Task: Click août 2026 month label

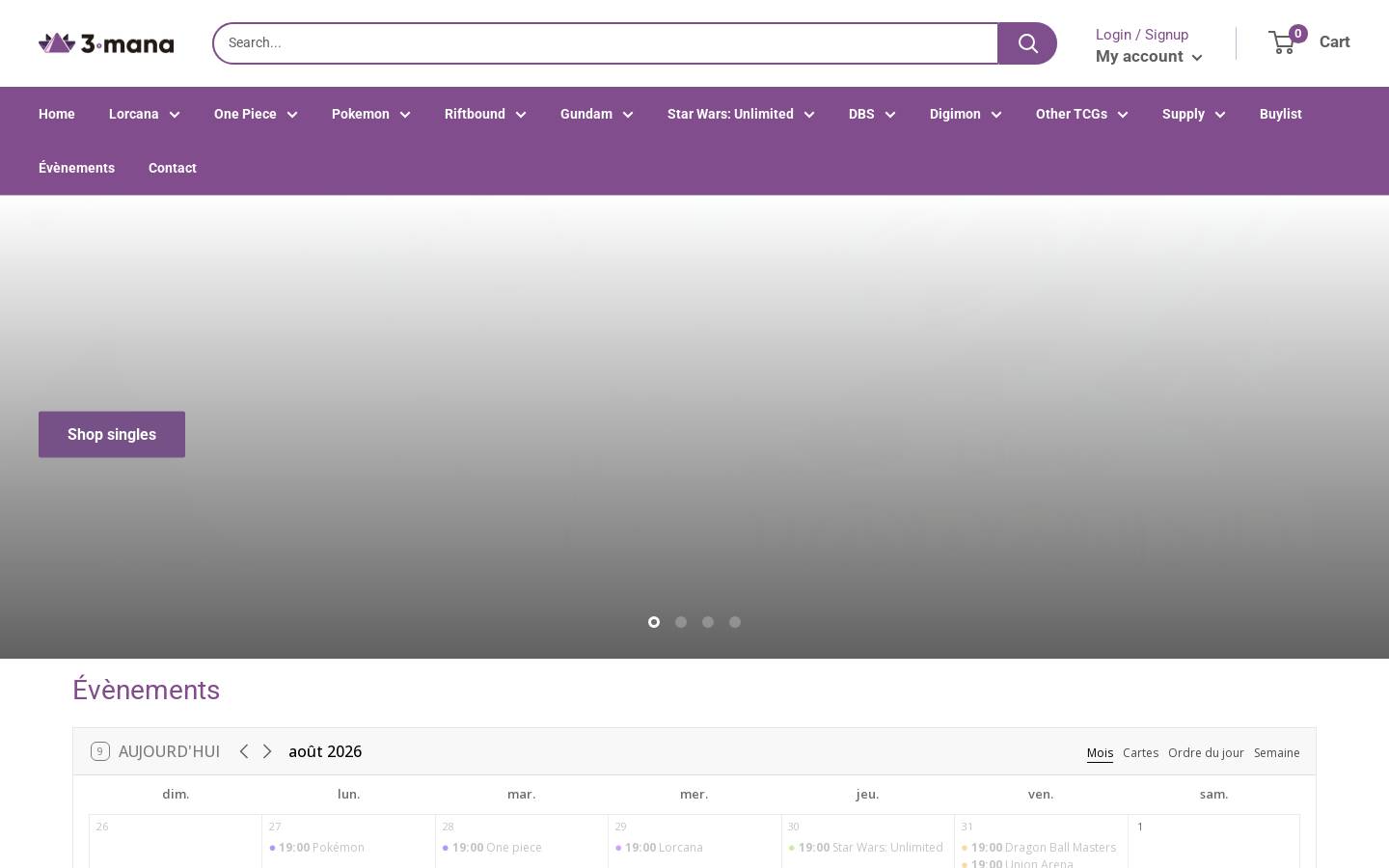Action: (x=325, y=751)
